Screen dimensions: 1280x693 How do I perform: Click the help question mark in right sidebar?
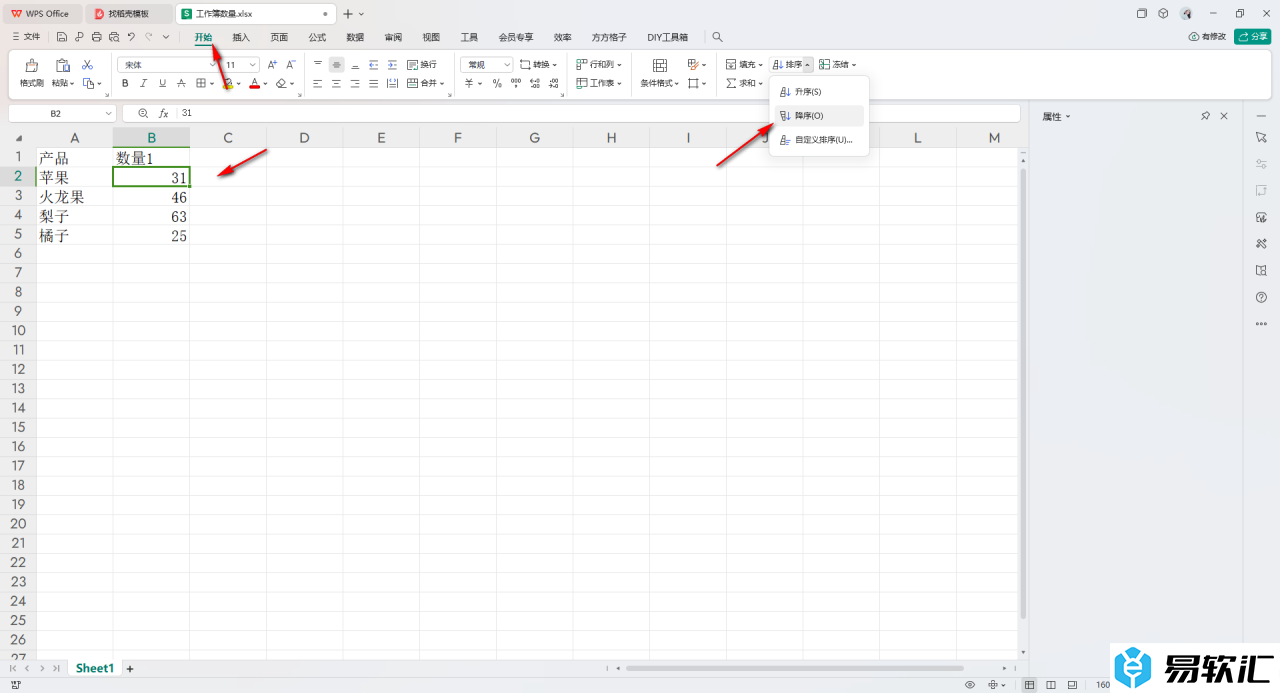[x=1261, y=297]
